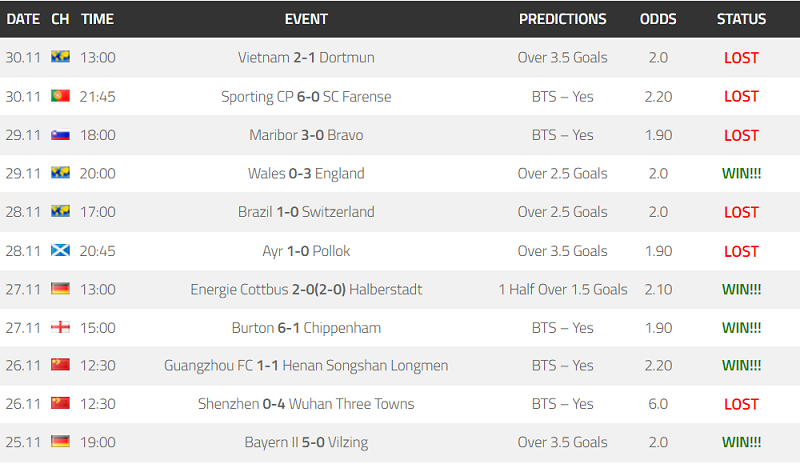Open the Wales 0-3 England event
The width and height of the screenshot is (800, 464).
(x=306, y=174)
